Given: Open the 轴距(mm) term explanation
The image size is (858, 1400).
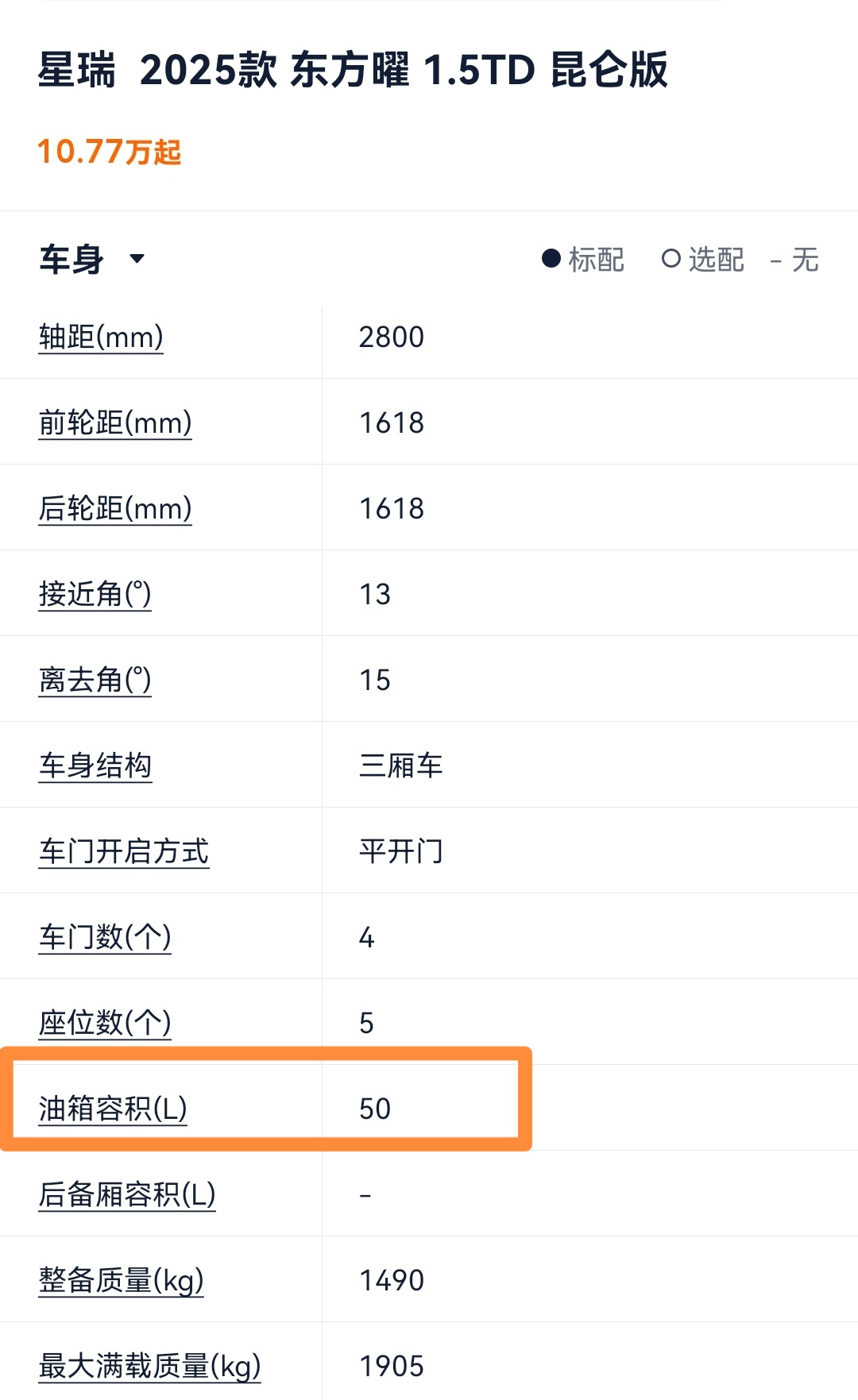Looking at the screenshot, I should pos(101,337).
